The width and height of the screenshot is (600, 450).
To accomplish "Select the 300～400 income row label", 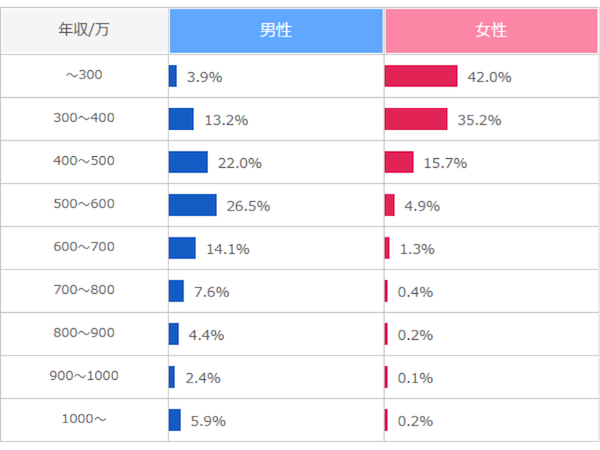I will tap(84, 119).
